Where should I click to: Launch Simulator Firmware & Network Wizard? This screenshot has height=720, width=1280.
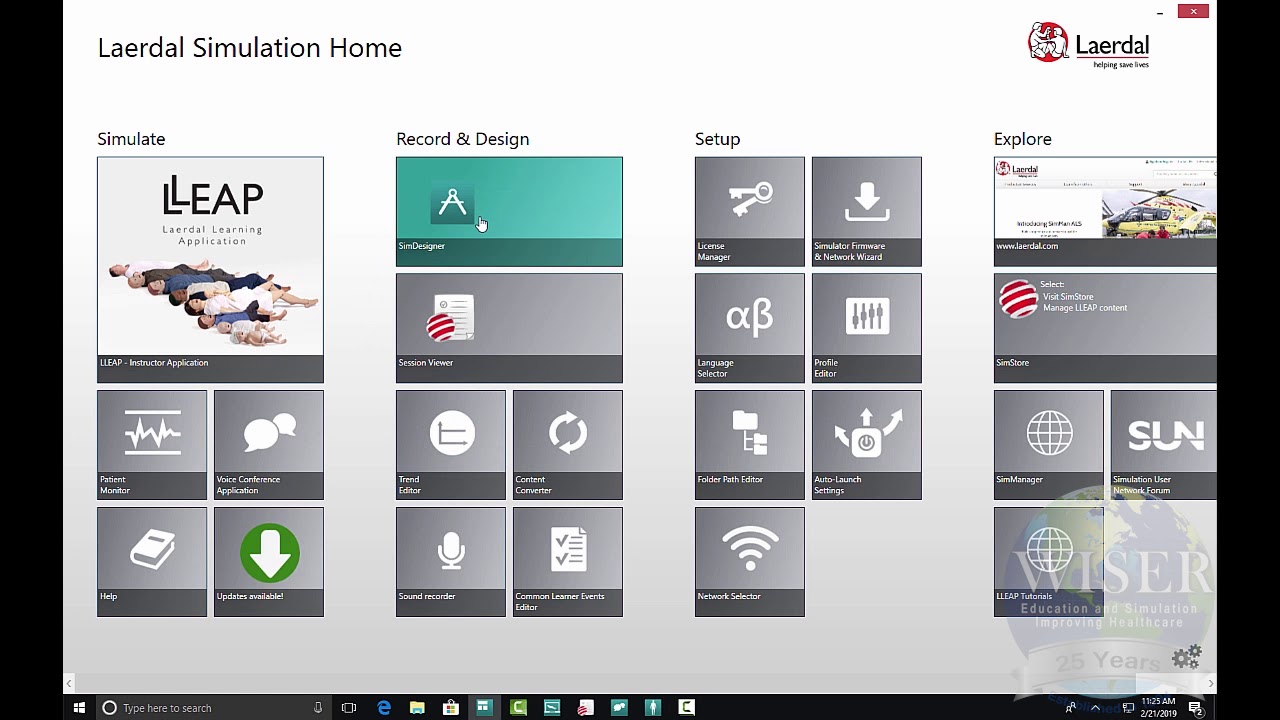pos(867,211)
